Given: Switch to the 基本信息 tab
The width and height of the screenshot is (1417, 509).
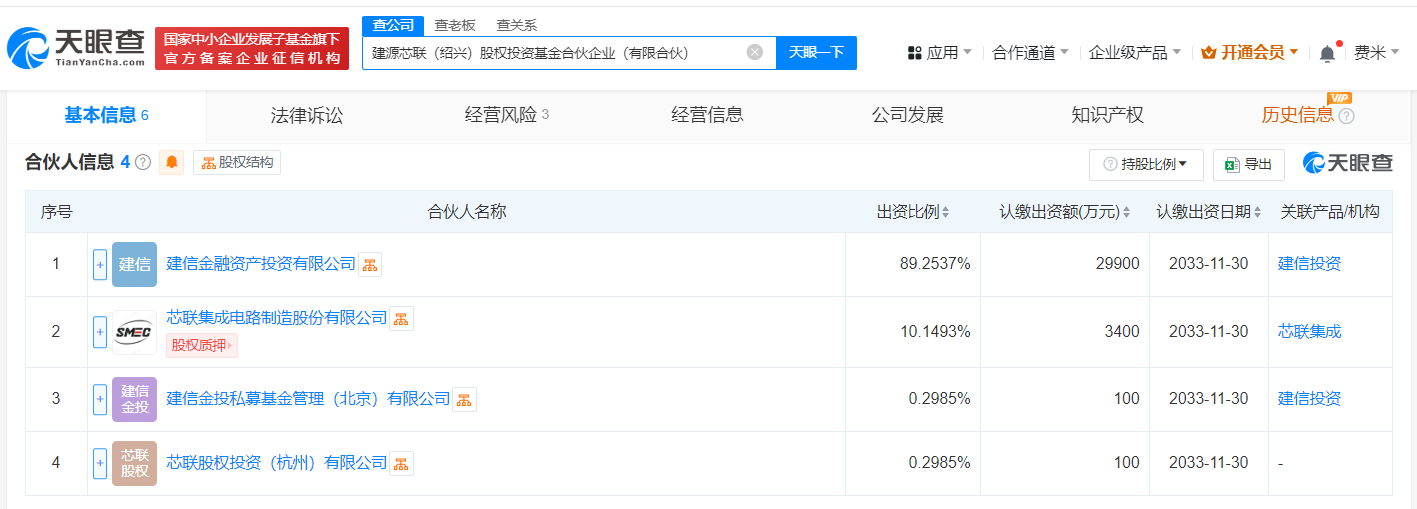Looking at the screenshot, I should coord(106,115).
